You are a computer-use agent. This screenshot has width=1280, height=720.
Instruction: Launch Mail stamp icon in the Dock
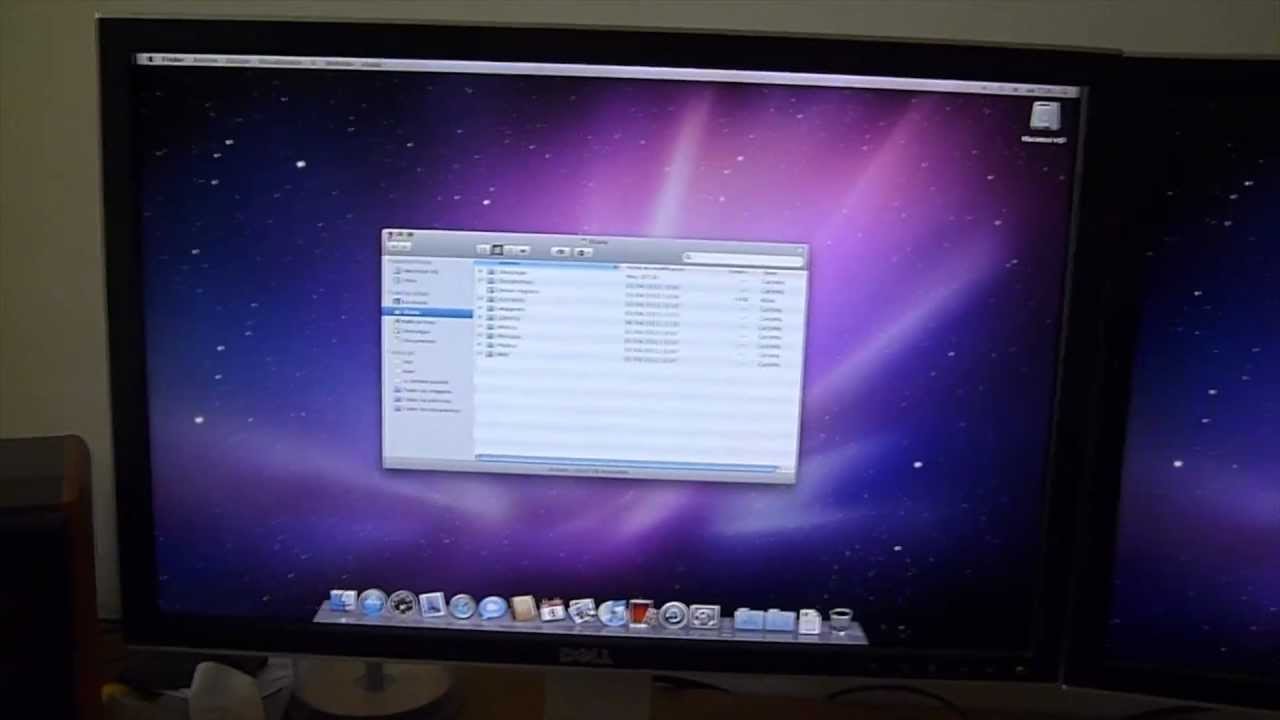(432, 604)
